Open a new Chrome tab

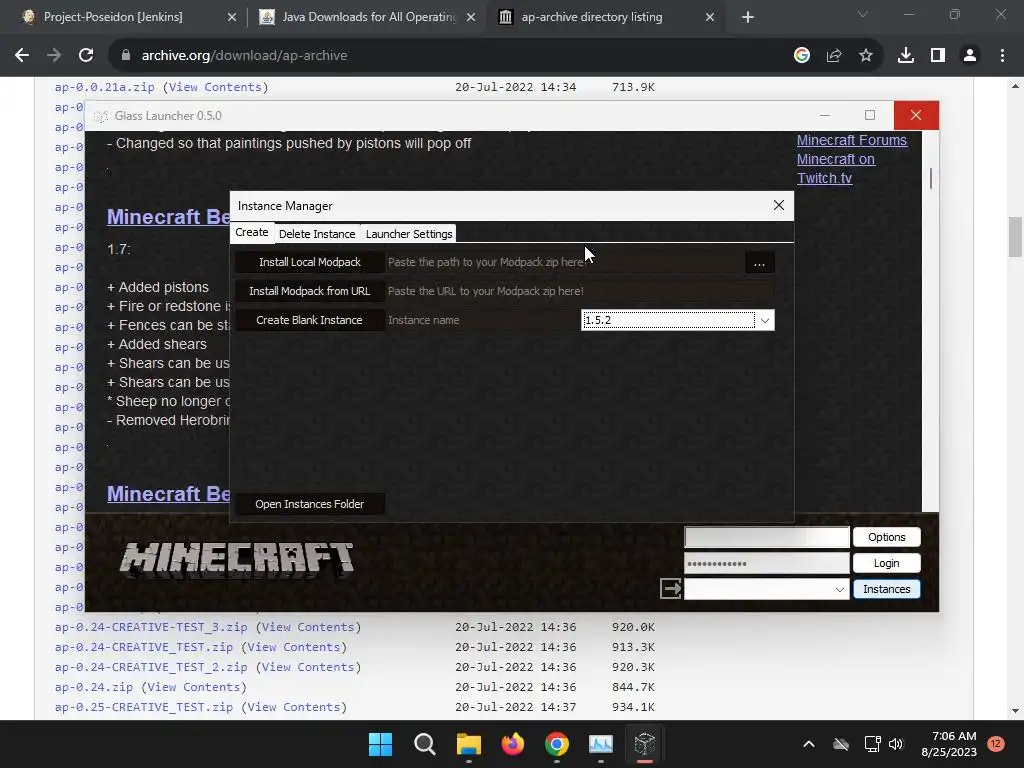748,17
